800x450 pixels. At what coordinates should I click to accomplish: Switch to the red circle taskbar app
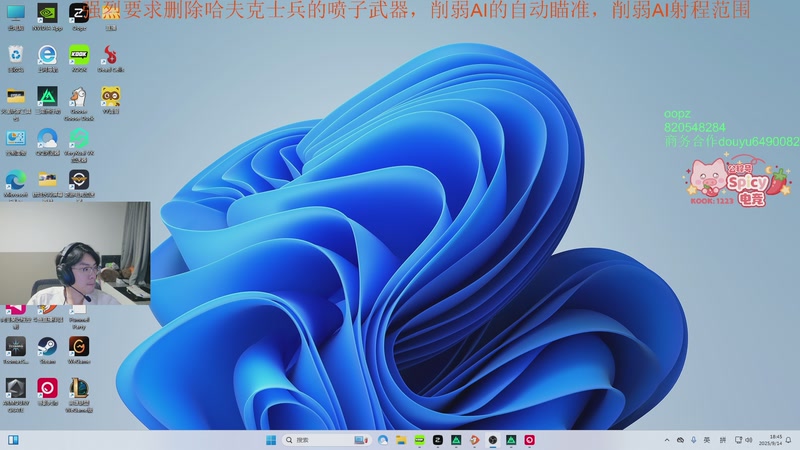point(530,440)
